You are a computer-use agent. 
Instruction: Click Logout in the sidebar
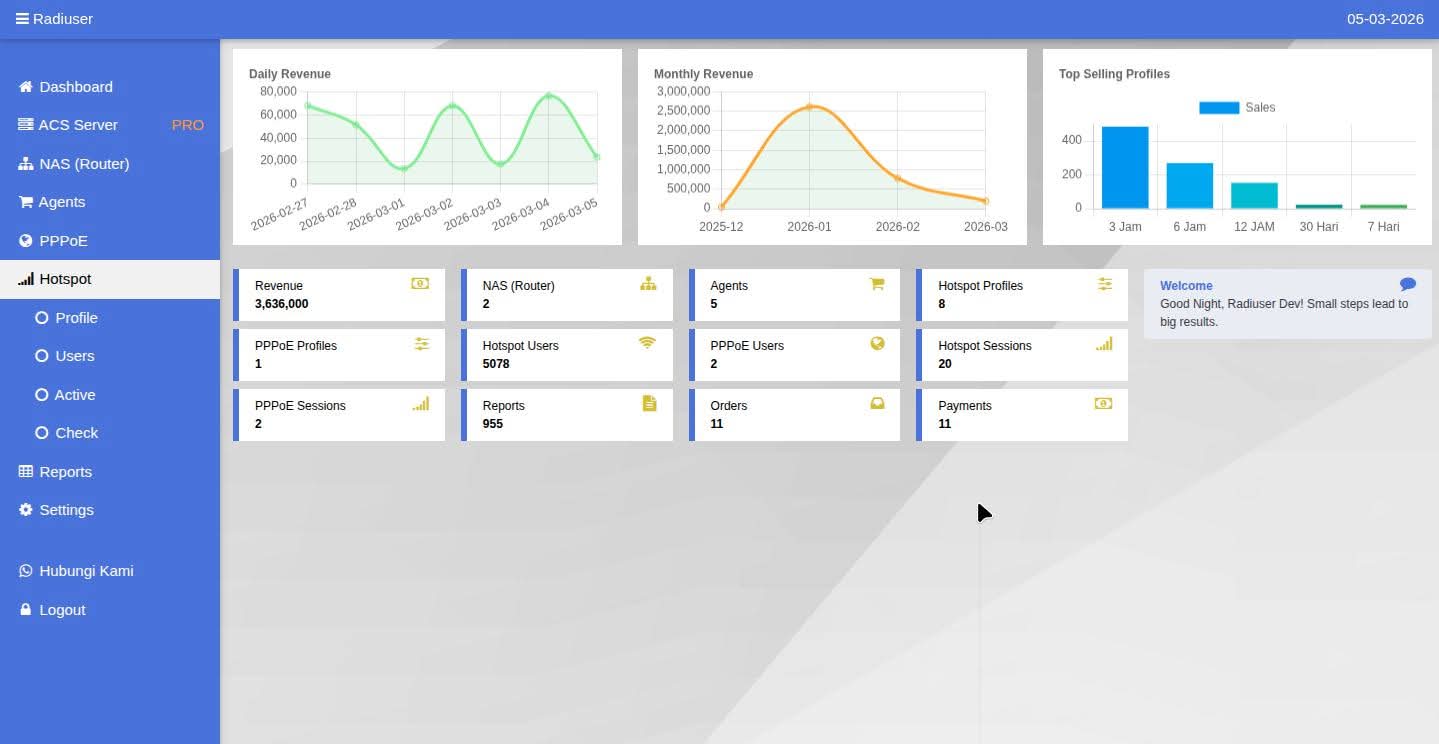(x=62, y=609)
